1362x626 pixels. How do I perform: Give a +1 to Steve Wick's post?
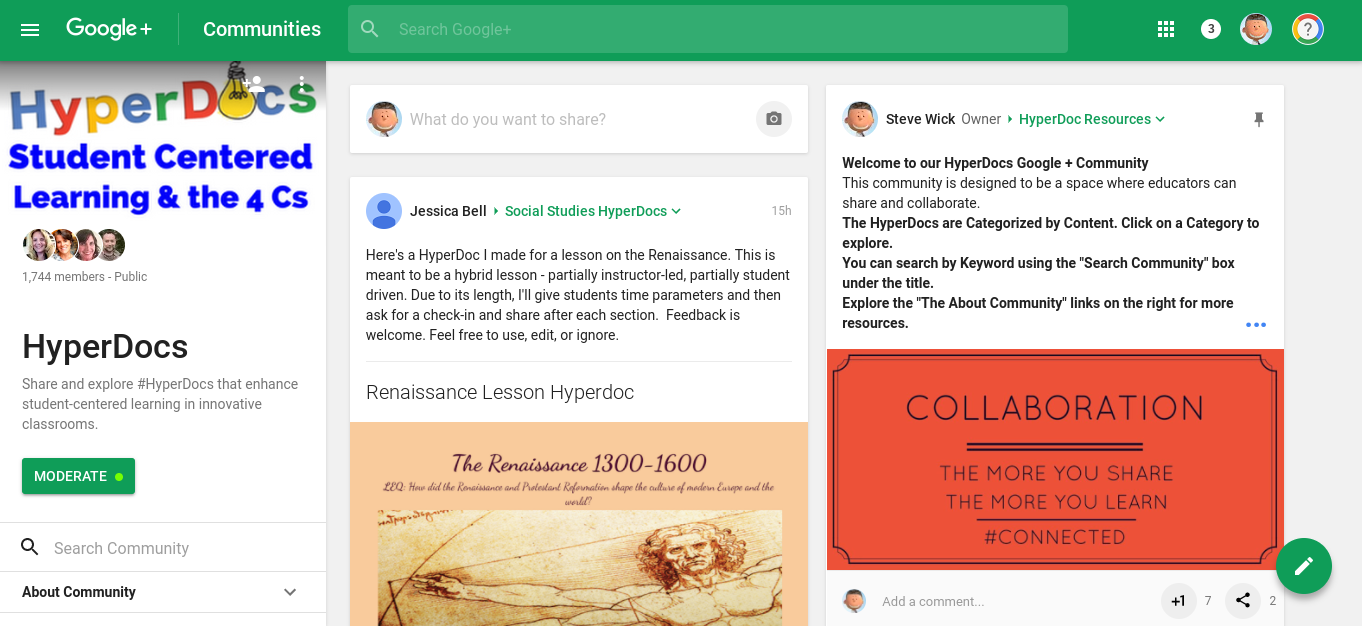pyautogui.click(x=1178, y=600)
